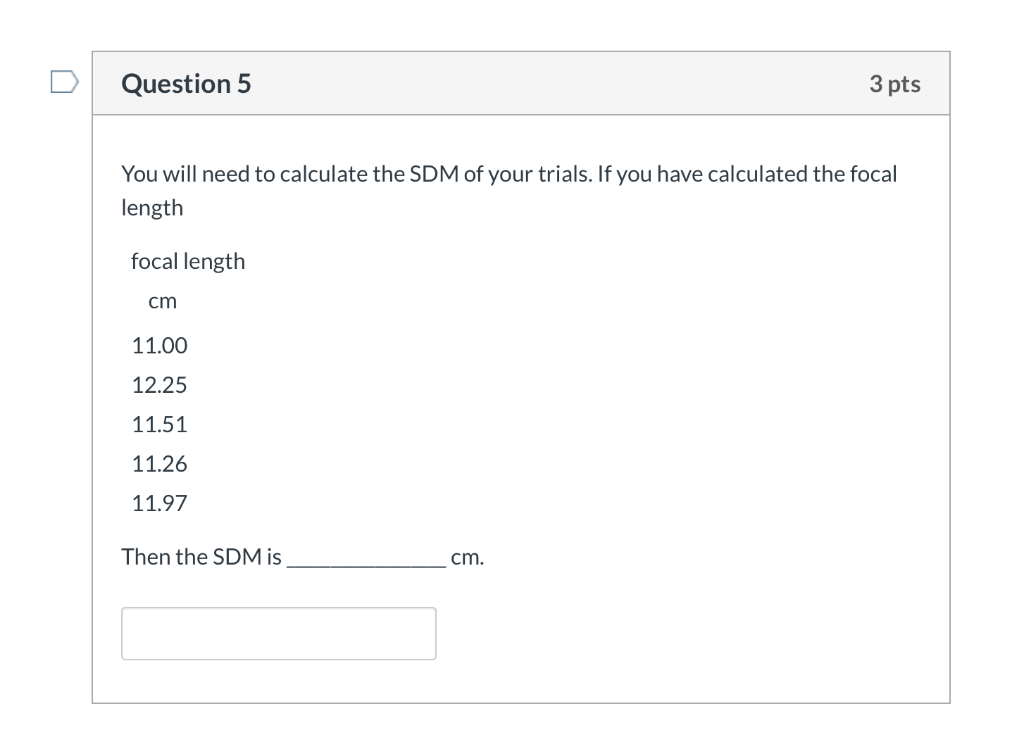Viewport: 1024px width, 749px height.
Task: Click the cm unit label under focal length
Action: [x=162, y=301]
